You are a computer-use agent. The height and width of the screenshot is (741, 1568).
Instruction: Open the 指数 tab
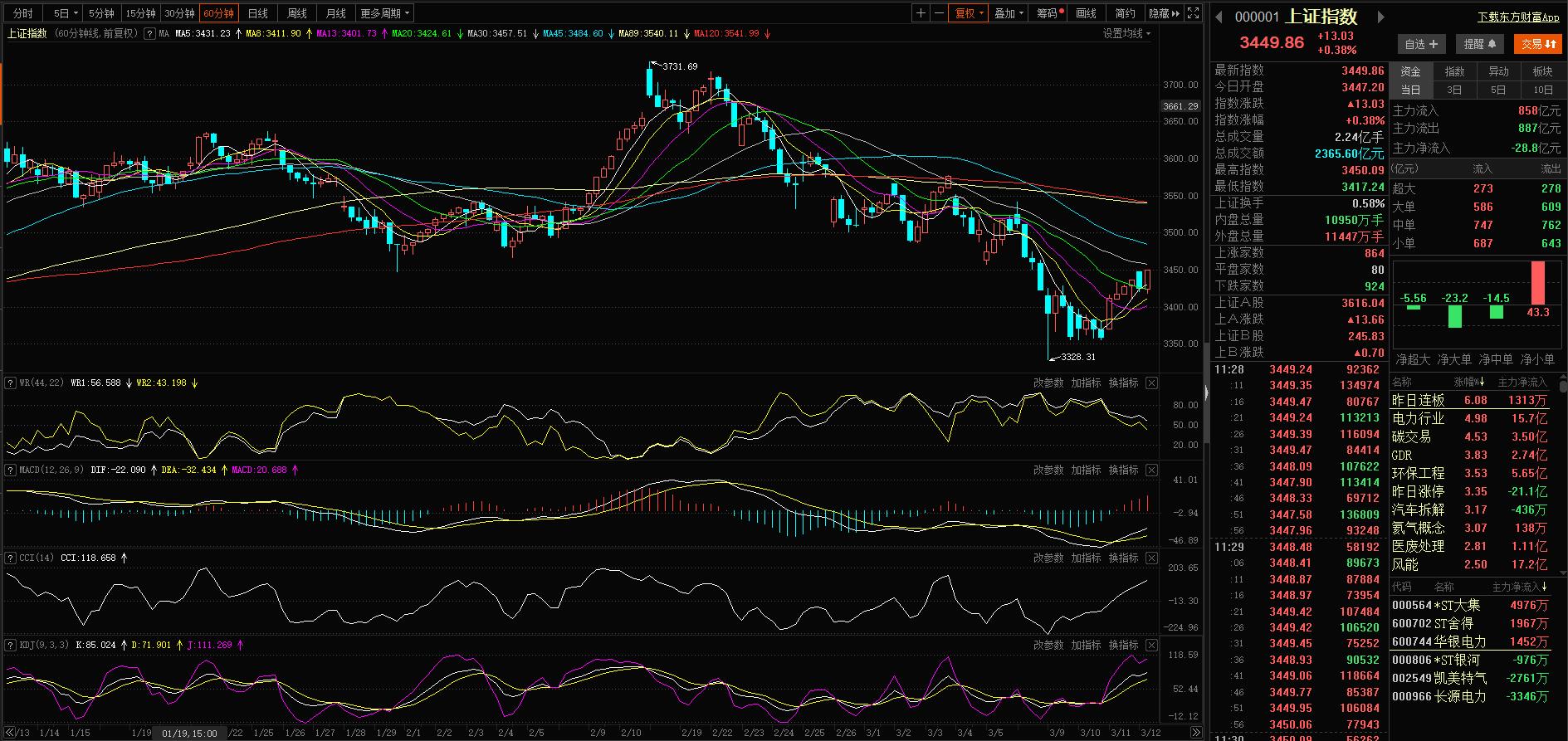click(1454, 71)
